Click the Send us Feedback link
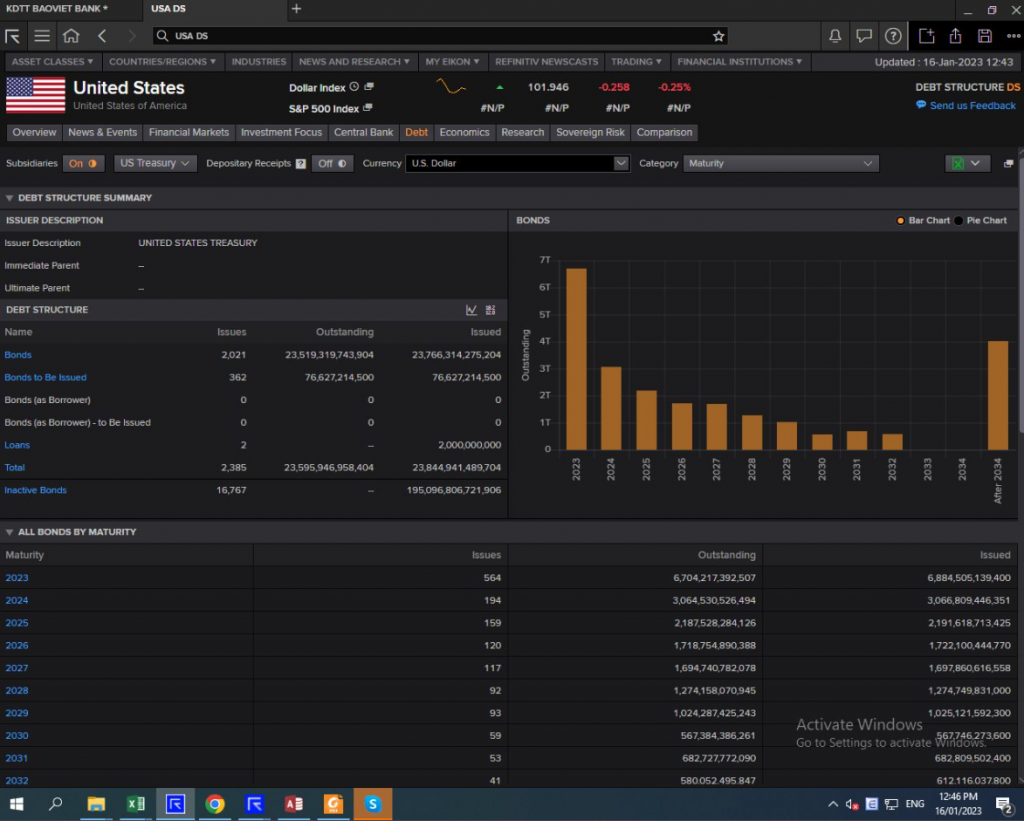 point(972,105)
